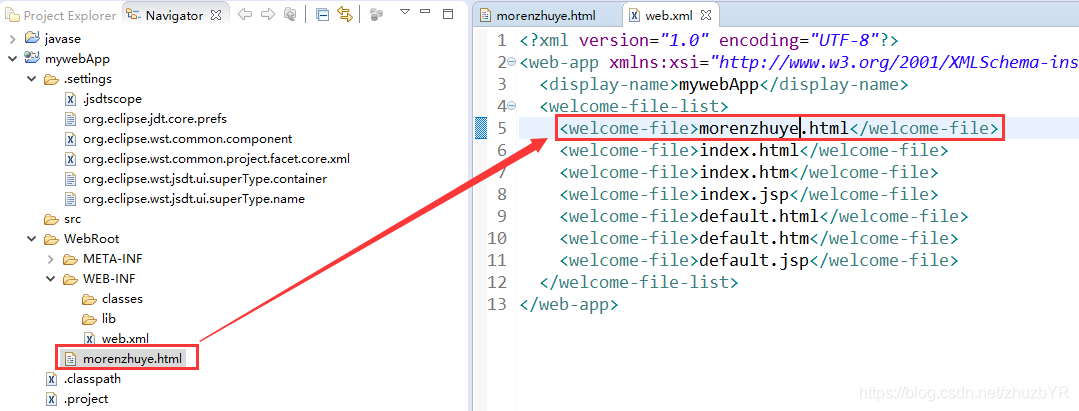The width and height of the screenshot is (1079, 411).
Task: Fold the web-app element at line 2
Action: pos(511,63)
